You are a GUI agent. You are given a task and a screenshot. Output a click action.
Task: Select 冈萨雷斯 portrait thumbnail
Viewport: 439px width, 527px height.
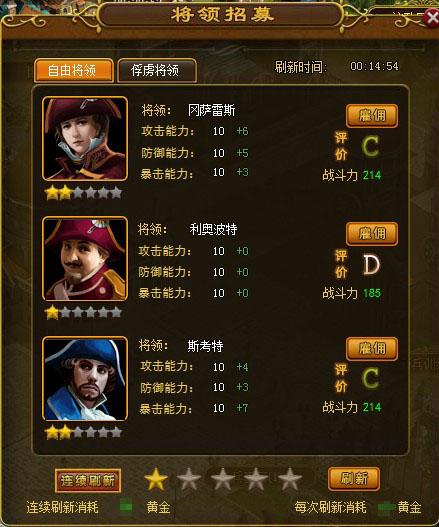85,138
